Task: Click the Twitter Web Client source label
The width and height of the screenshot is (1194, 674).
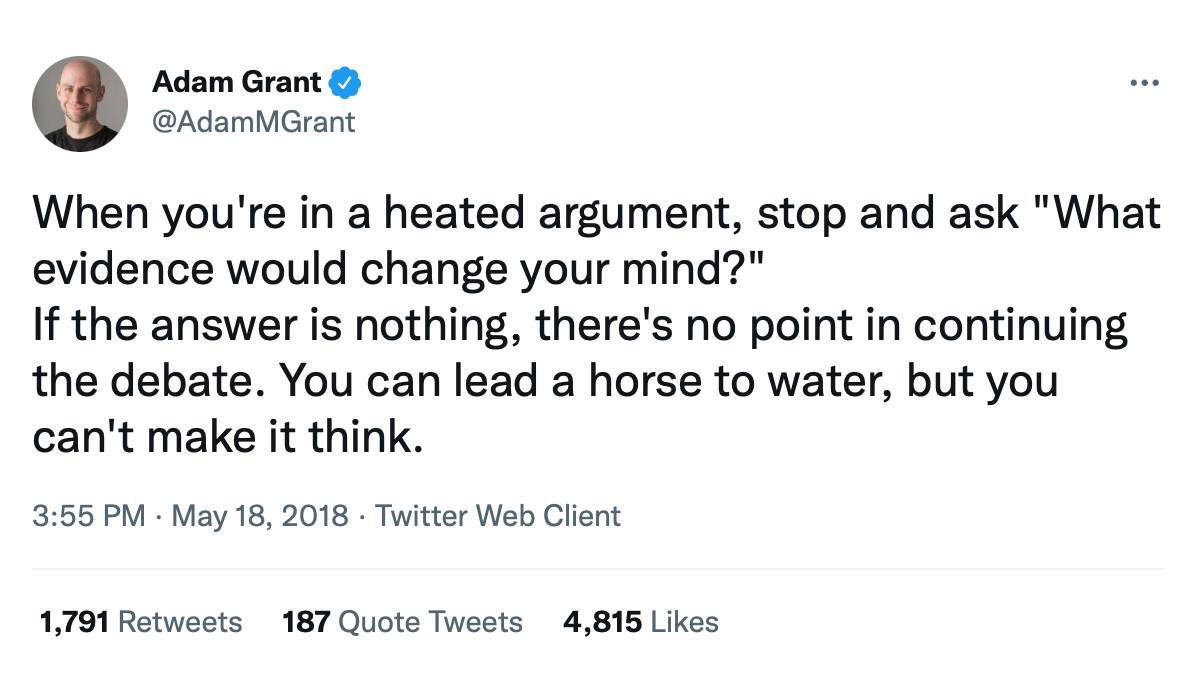Action: click(498, 516)
